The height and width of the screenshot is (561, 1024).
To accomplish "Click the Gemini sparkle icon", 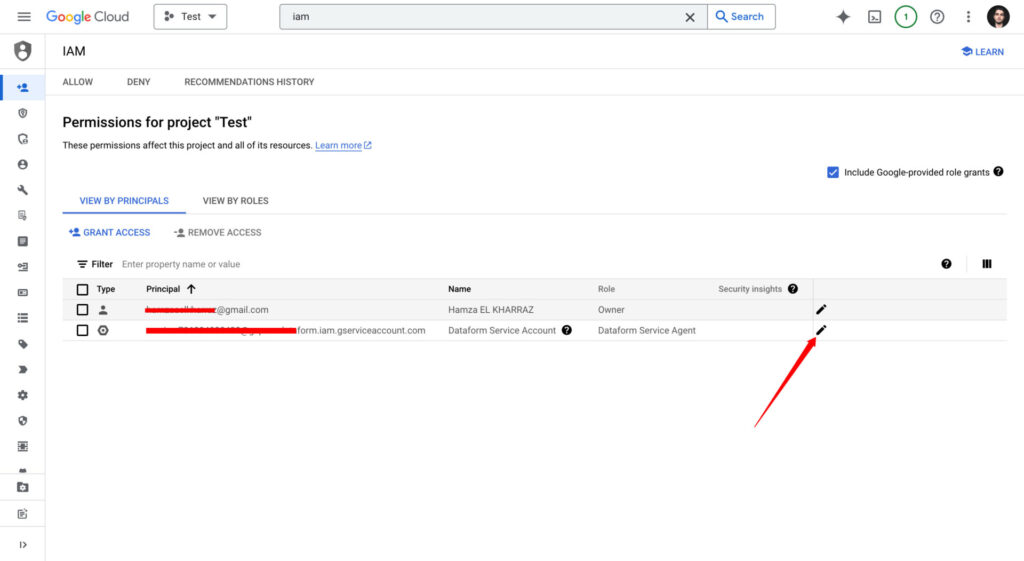I will pyautogui.click(x=843, y=17).
